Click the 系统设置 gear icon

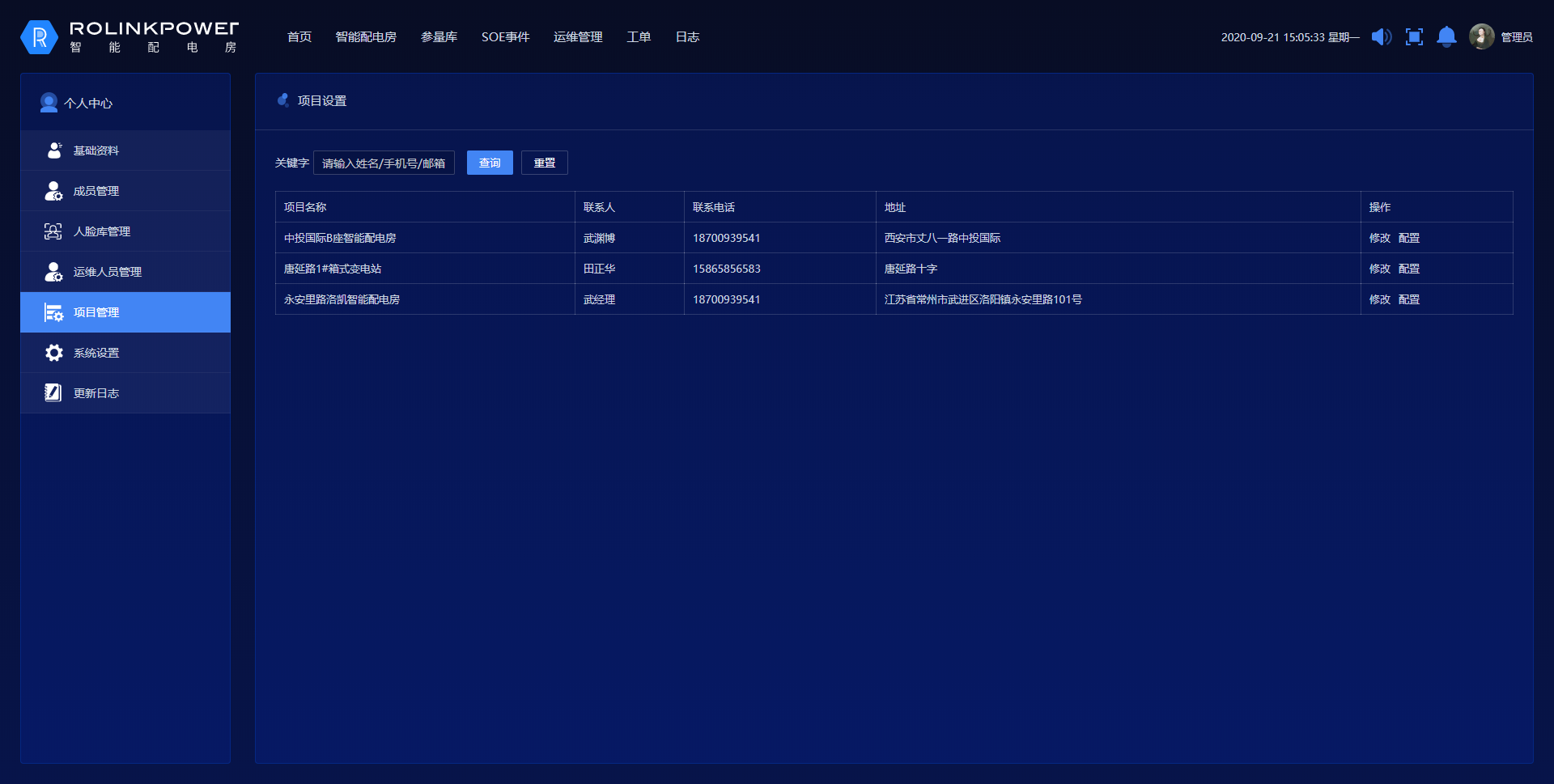point(53,353)
